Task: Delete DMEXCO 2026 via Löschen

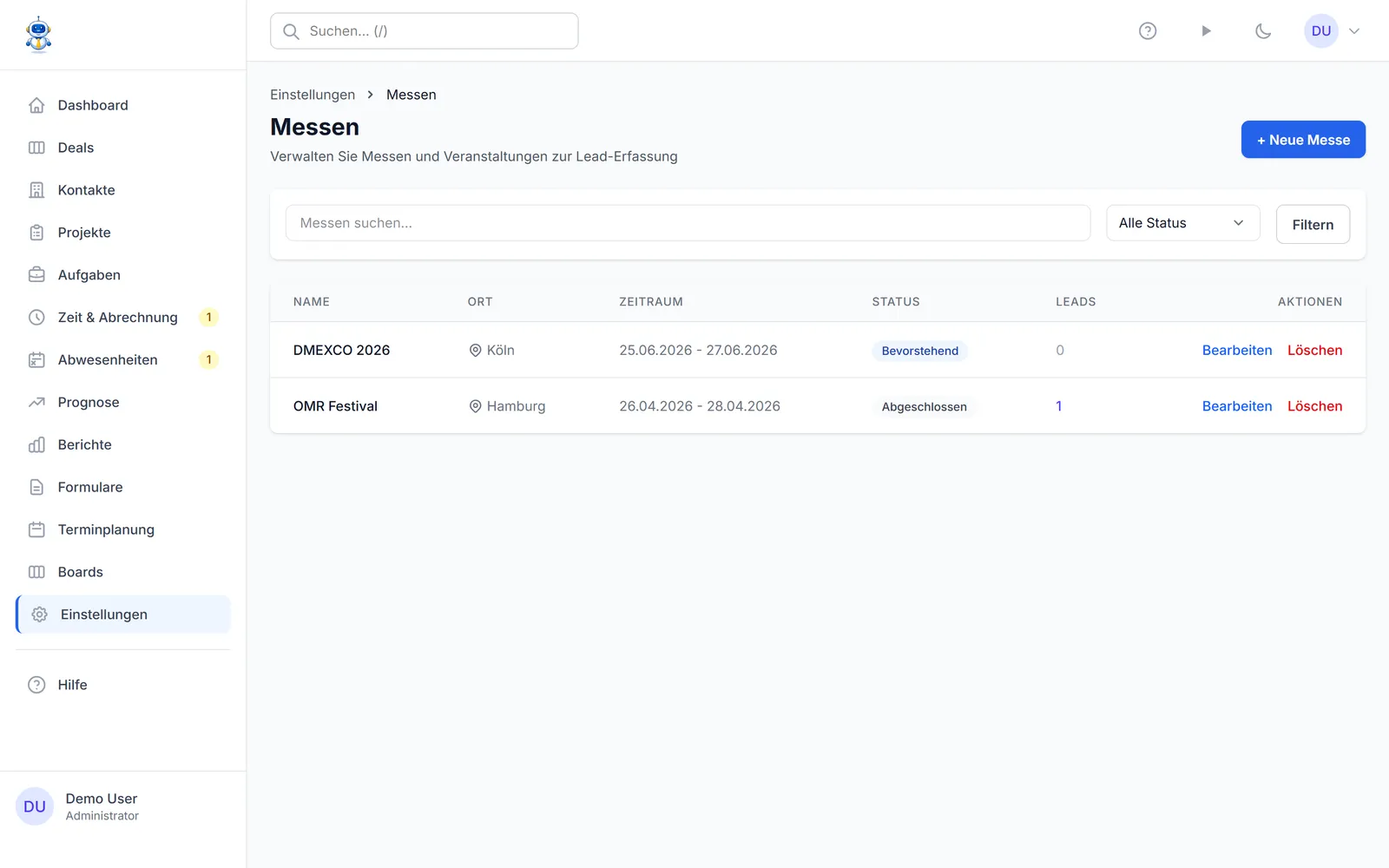Action: 1314,351
